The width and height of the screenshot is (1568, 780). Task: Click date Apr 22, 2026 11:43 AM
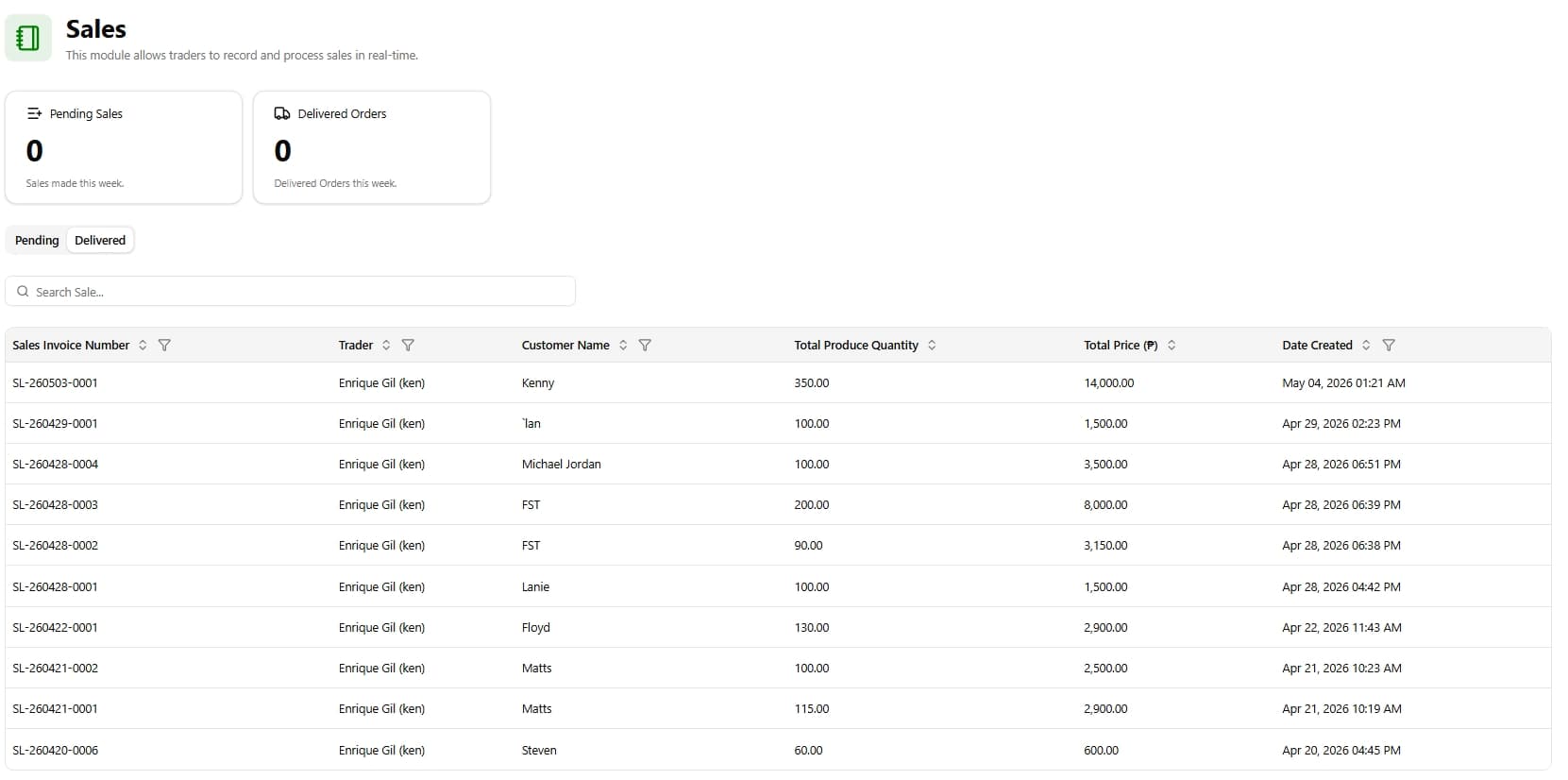pyautogui.click(x=1341, y=627)
